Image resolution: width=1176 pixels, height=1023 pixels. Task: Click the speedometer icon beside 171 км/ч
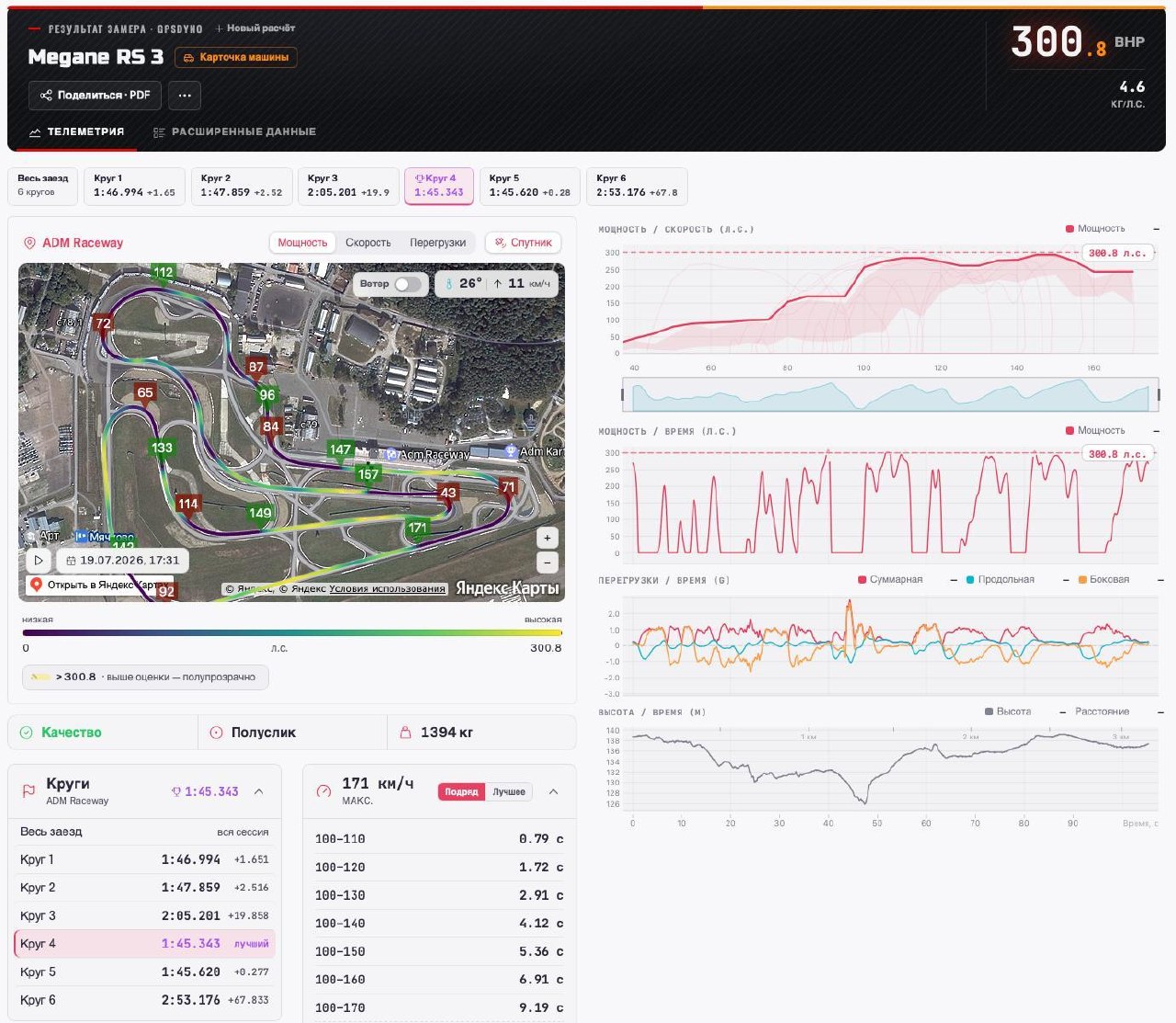click(323, 790)
